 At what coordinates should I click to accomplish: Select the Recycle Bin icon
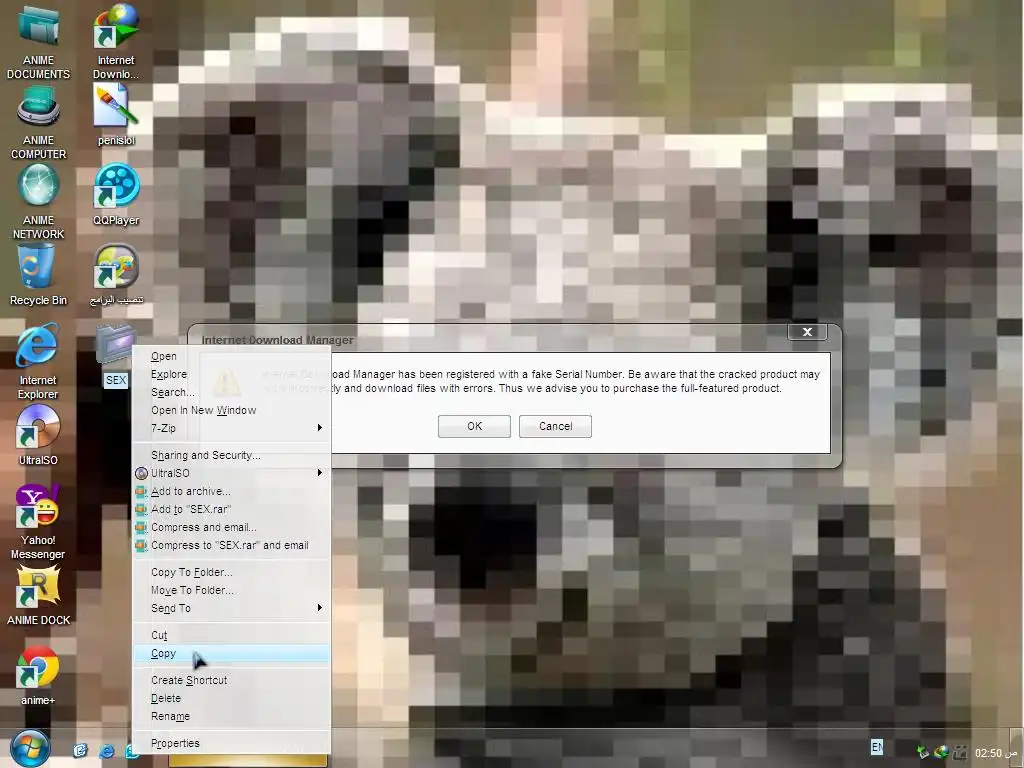[39, 274]
